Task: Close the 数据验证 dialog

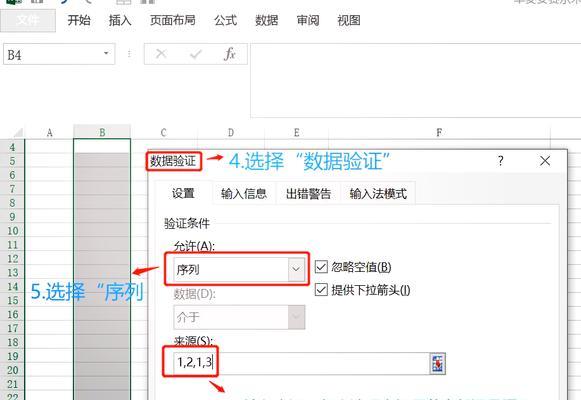Action: (x=545, y=161)
